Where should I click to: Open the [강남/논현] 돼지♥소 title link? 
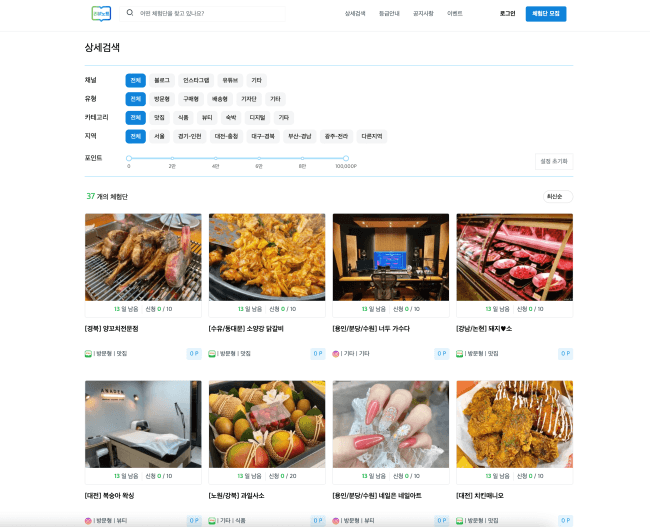click(484, 329)
